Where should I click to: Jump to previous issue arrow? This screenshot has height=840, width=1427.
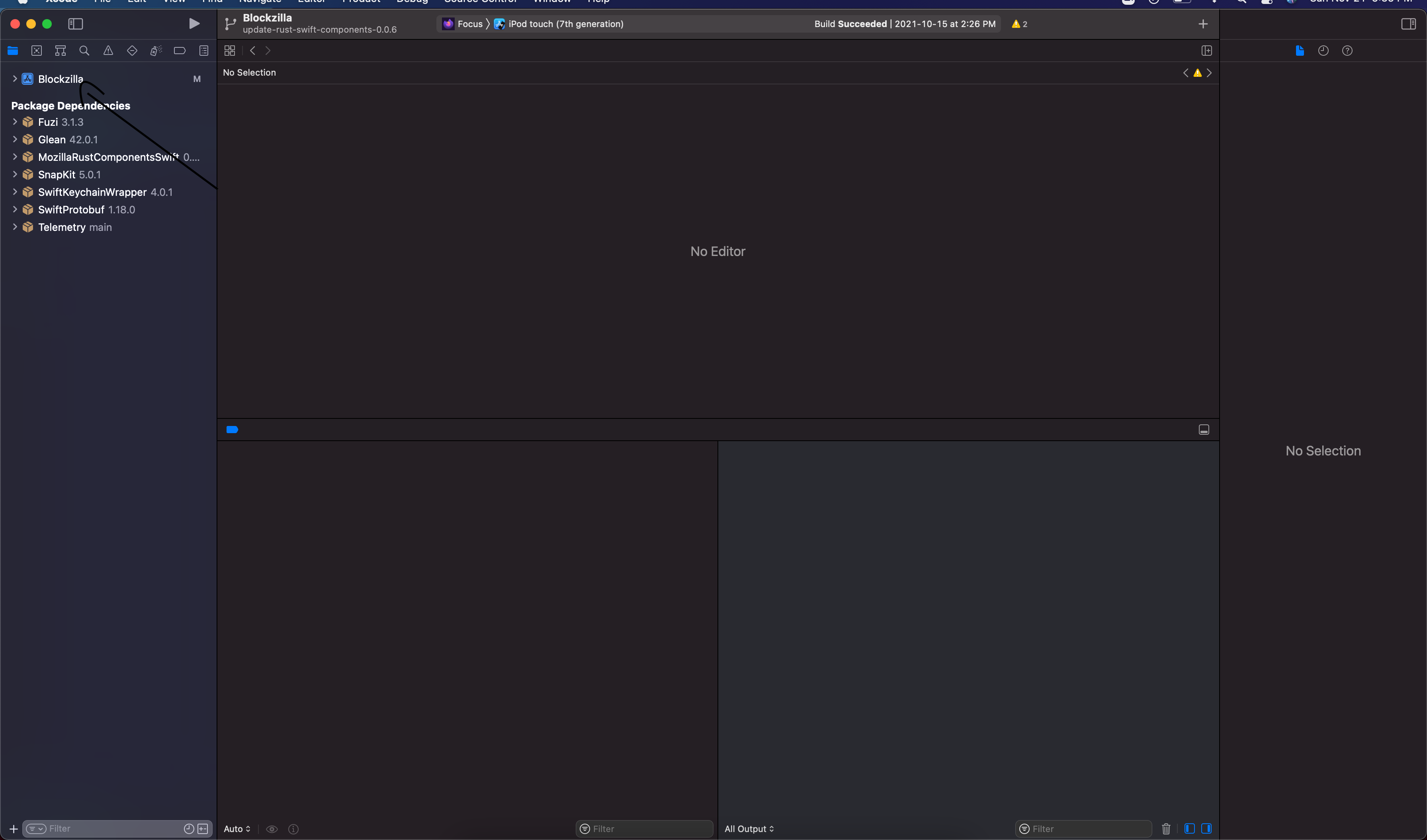1186,73
